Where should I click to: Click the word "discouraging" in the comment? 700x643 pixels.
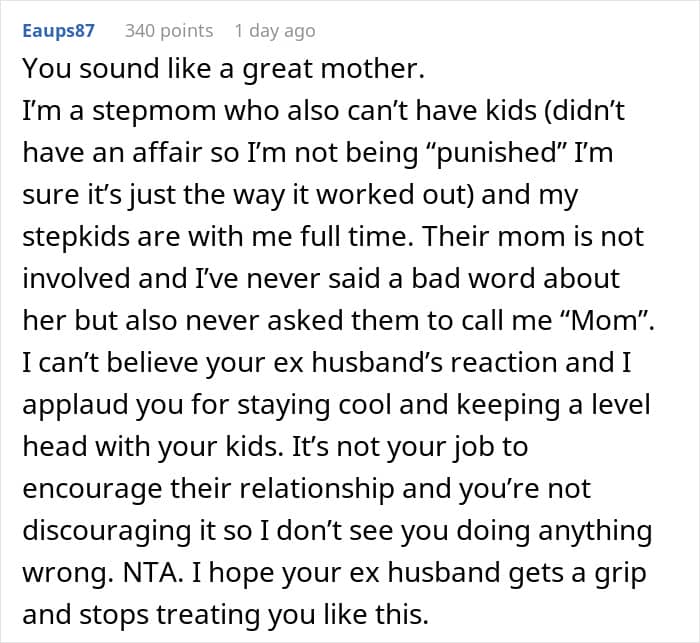pyautogui.click(x=111, y=529)
